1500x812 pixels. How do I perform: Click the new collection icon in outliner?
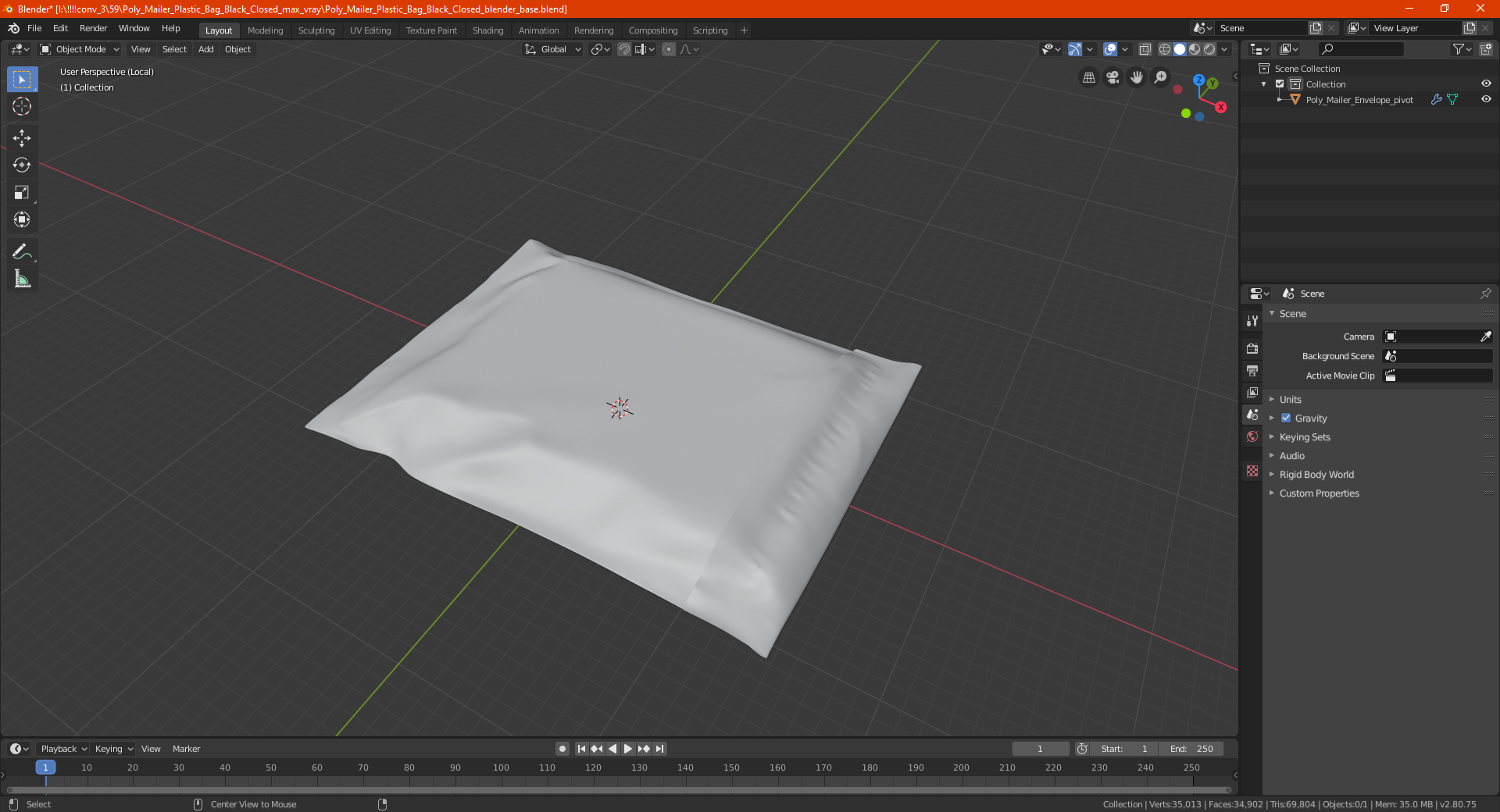(1486, 49)
